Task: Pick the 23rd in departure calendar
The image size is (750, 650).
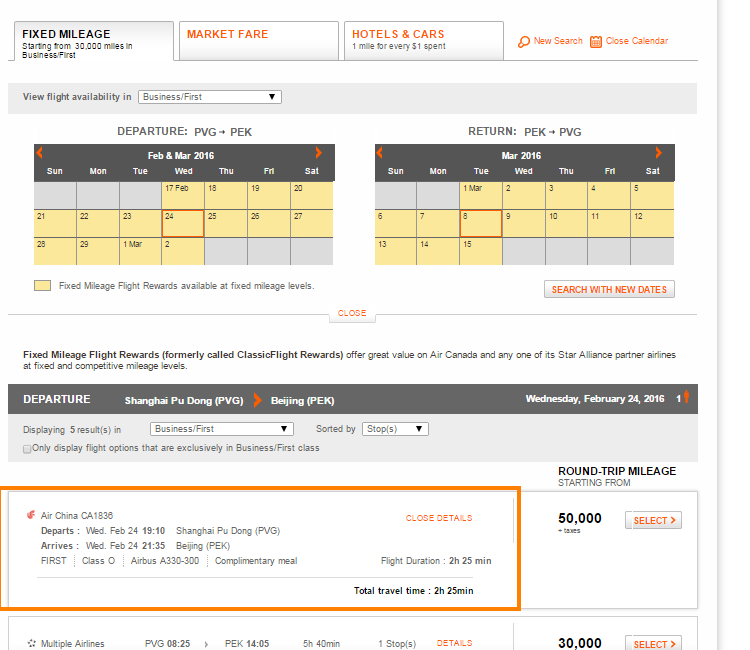Action: (140, 223)
